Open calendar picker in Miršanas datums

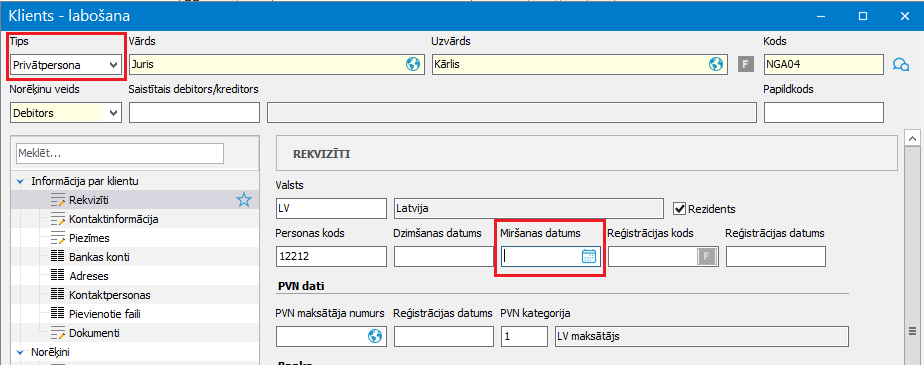point(589,256)
